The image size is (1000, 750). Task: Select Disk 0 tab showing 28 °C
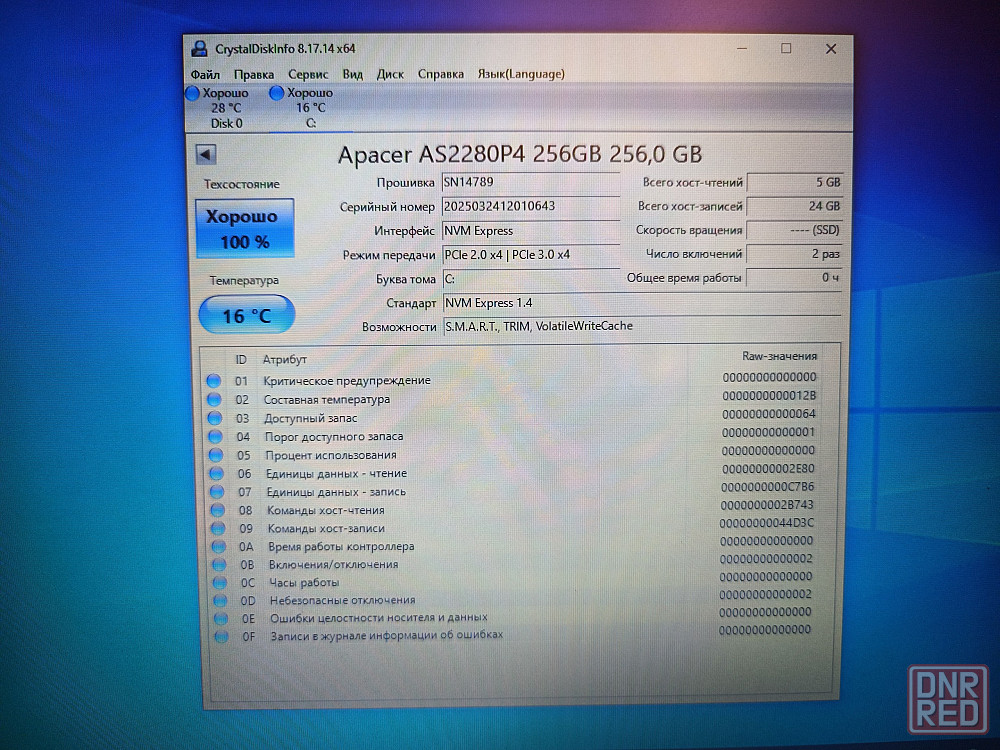click(x=225, y=108)
